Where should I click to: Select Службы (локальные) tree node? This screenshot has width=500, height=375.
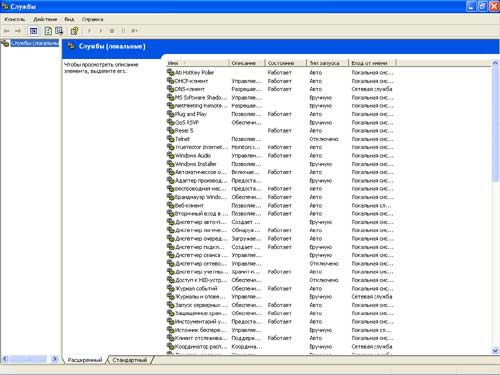tap(34, 43)
